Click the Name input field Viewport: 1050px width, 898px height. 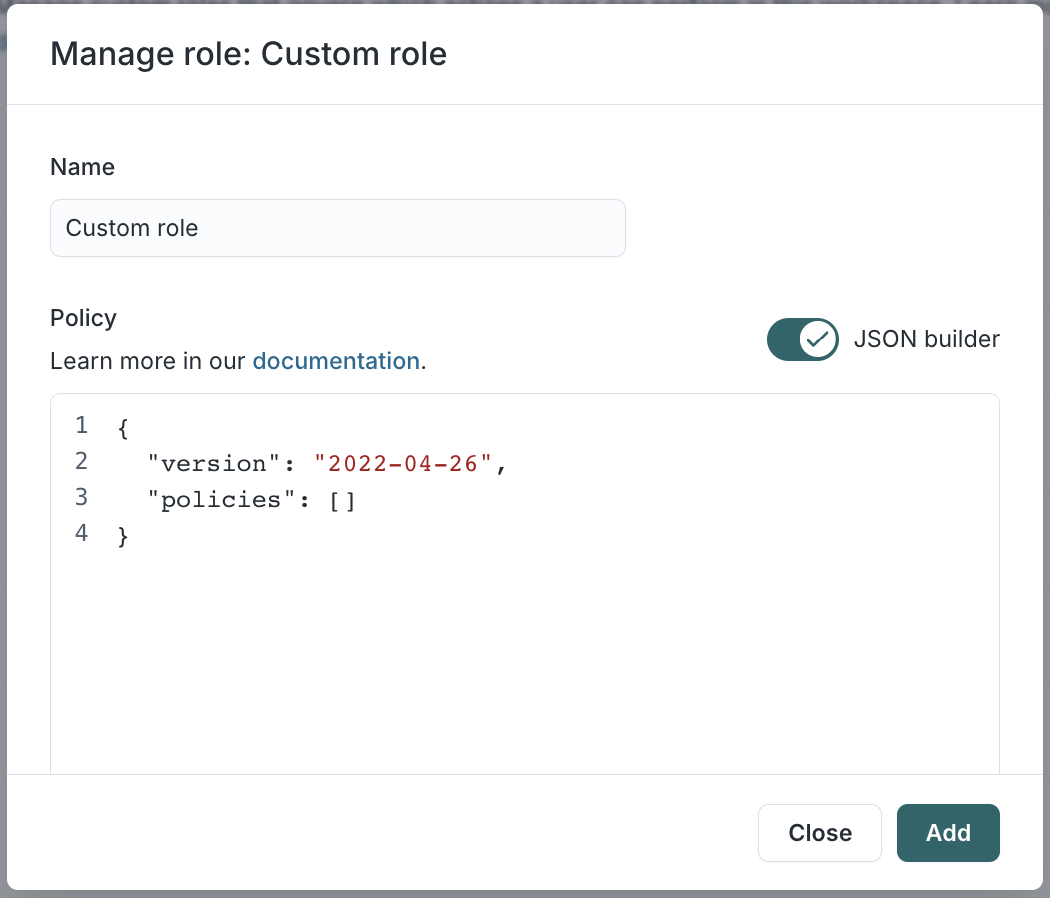click(338, 228)
